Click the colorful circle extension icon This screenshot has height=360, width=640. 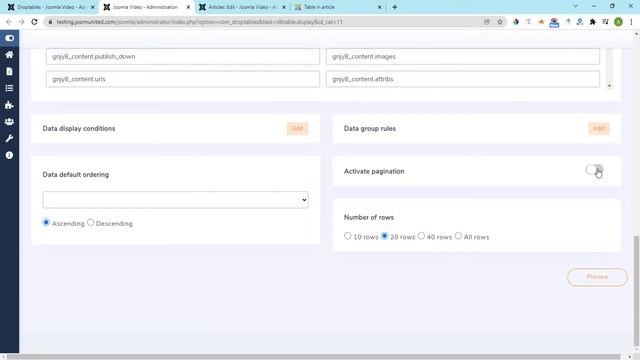point(516,22)
